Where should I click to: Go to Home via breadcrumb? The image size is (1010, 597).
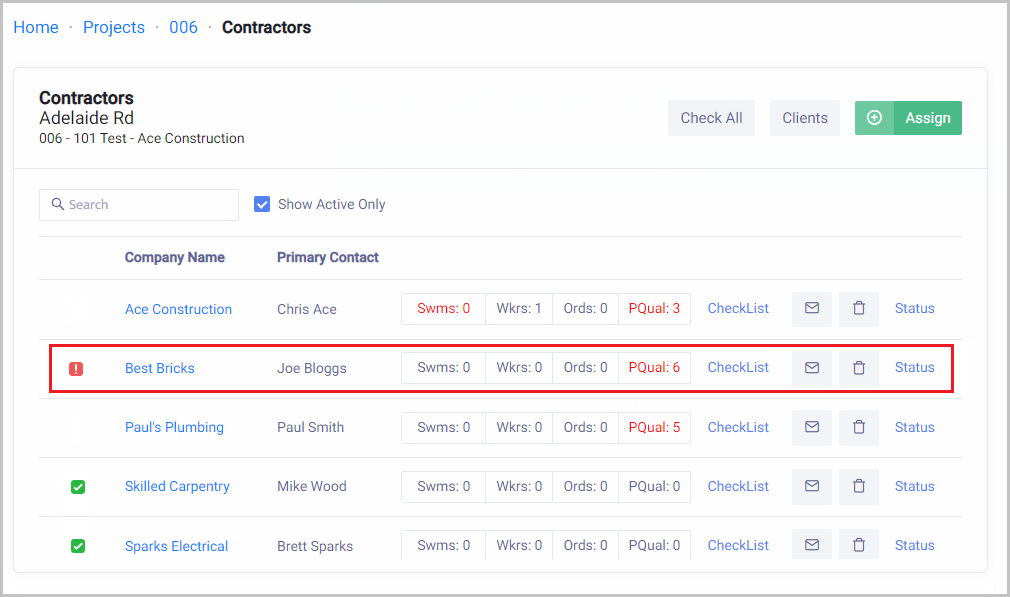36,28
